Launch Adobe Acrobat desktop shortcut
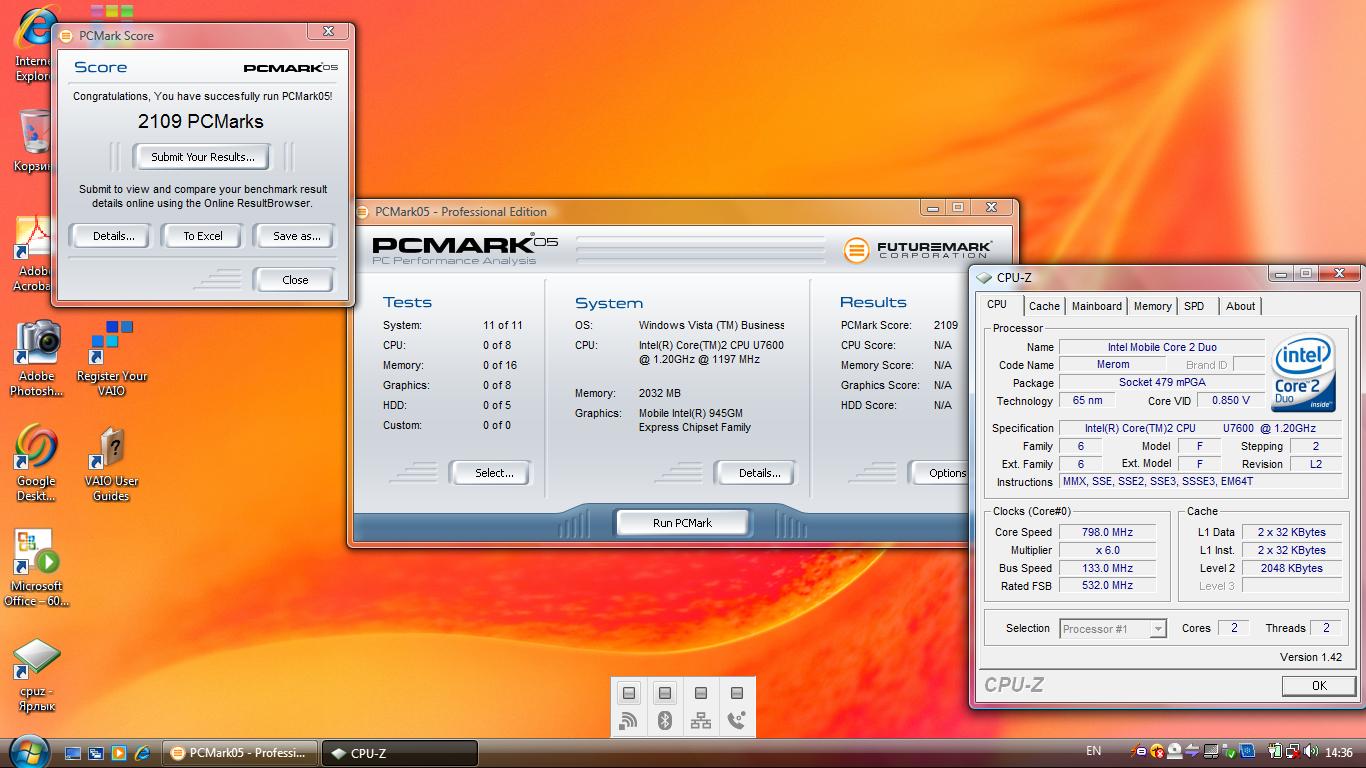 point(34,254)
